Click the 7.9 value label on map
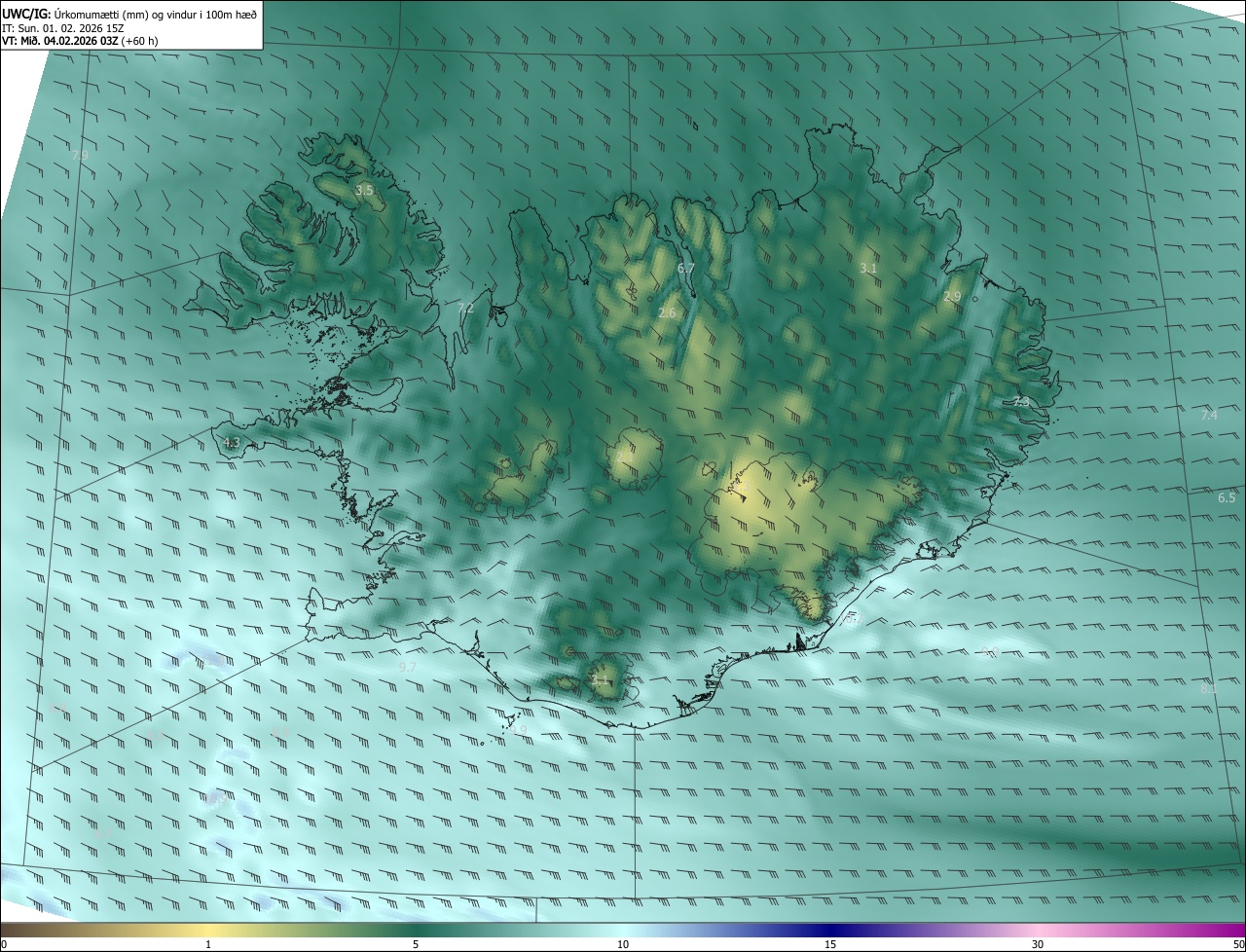 pyautogui.click(x=80, y=155)
